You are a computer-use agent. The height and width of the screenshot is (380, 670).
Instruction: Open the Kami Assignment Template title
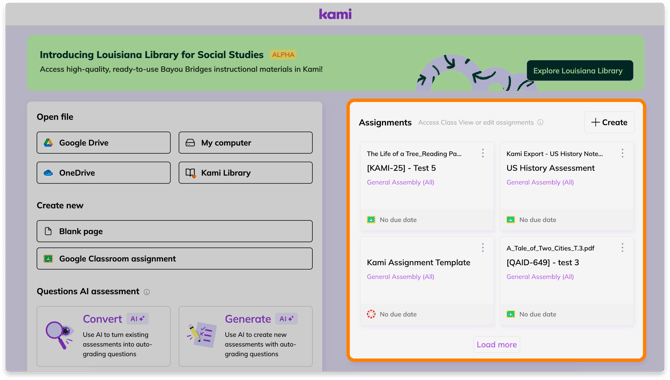418,262
